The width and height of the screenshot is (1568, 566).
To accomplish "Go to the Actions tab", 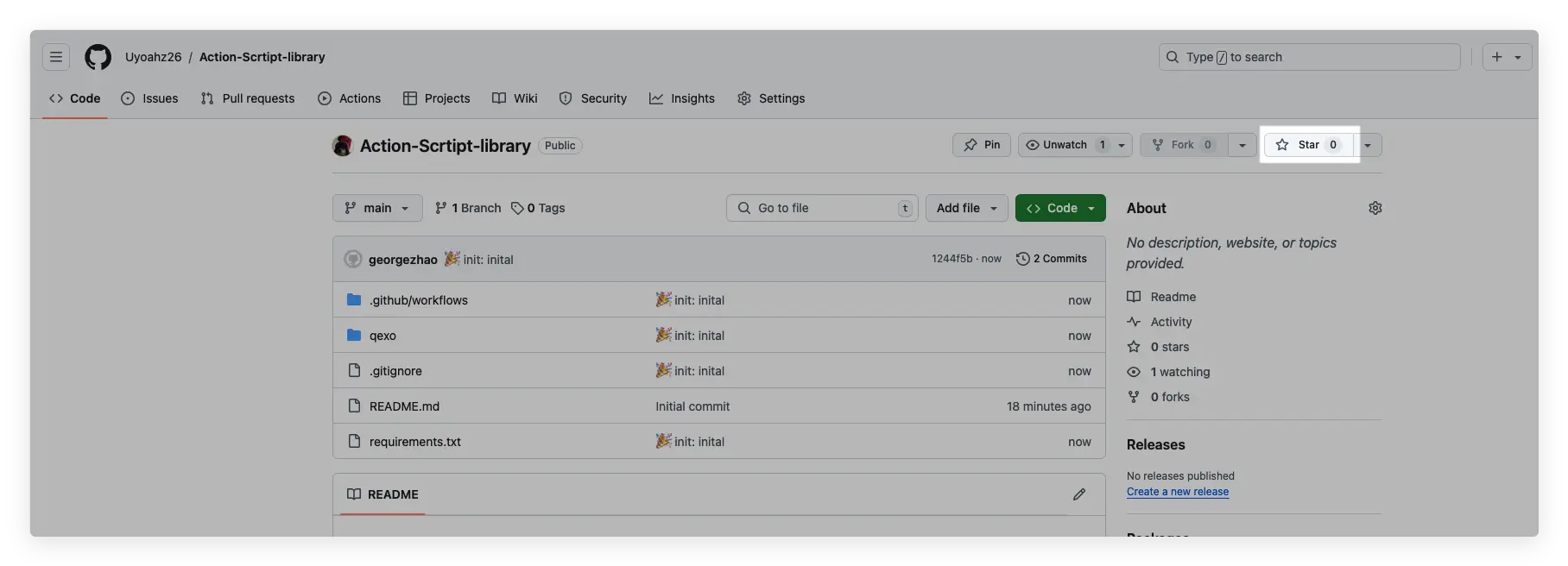I will click(x=349, y=98).
